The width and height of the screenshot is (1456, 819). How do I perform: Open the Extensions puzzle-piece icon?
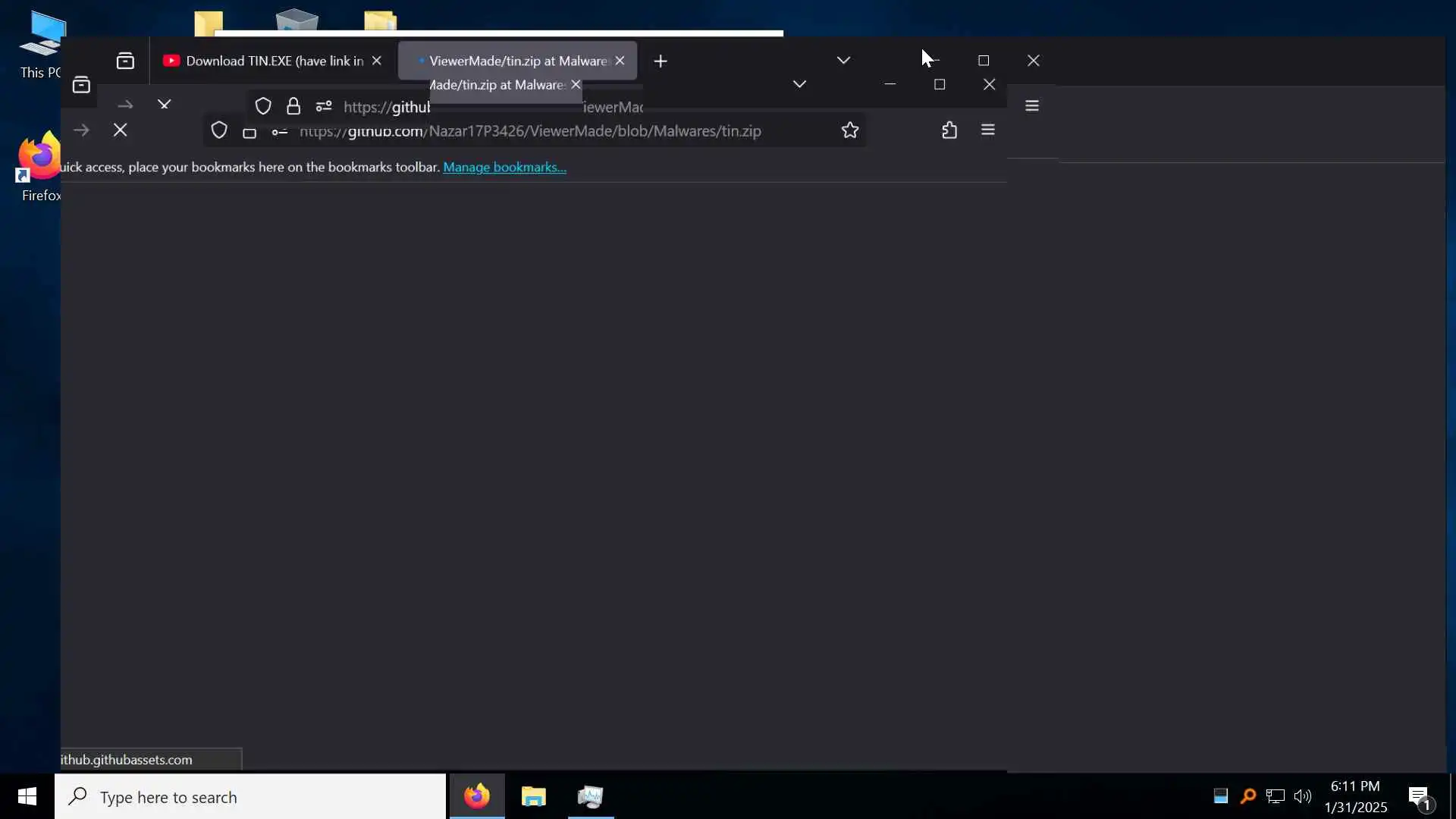click(949, 130)
